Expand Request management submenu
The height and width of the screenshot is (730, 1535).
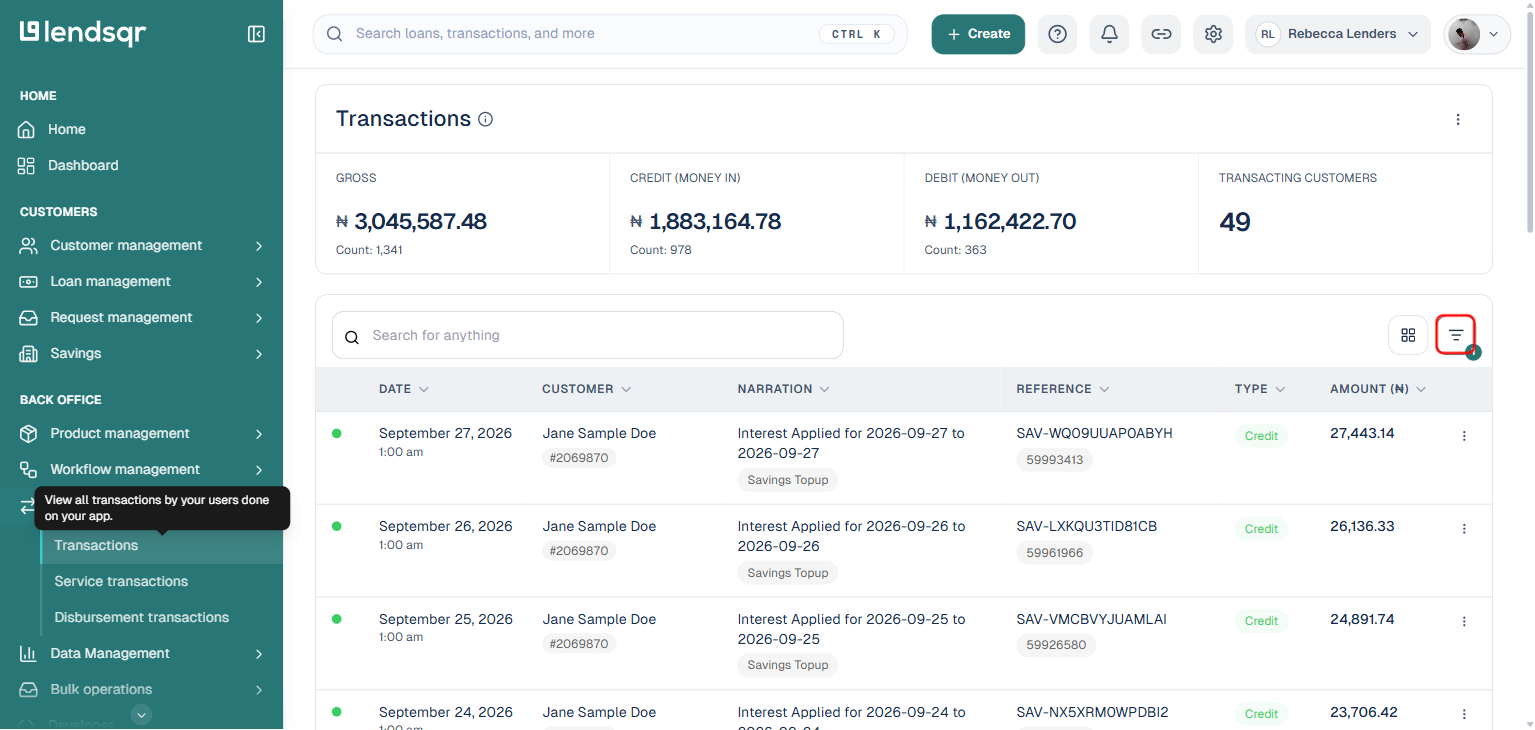(x=259, y=318)
